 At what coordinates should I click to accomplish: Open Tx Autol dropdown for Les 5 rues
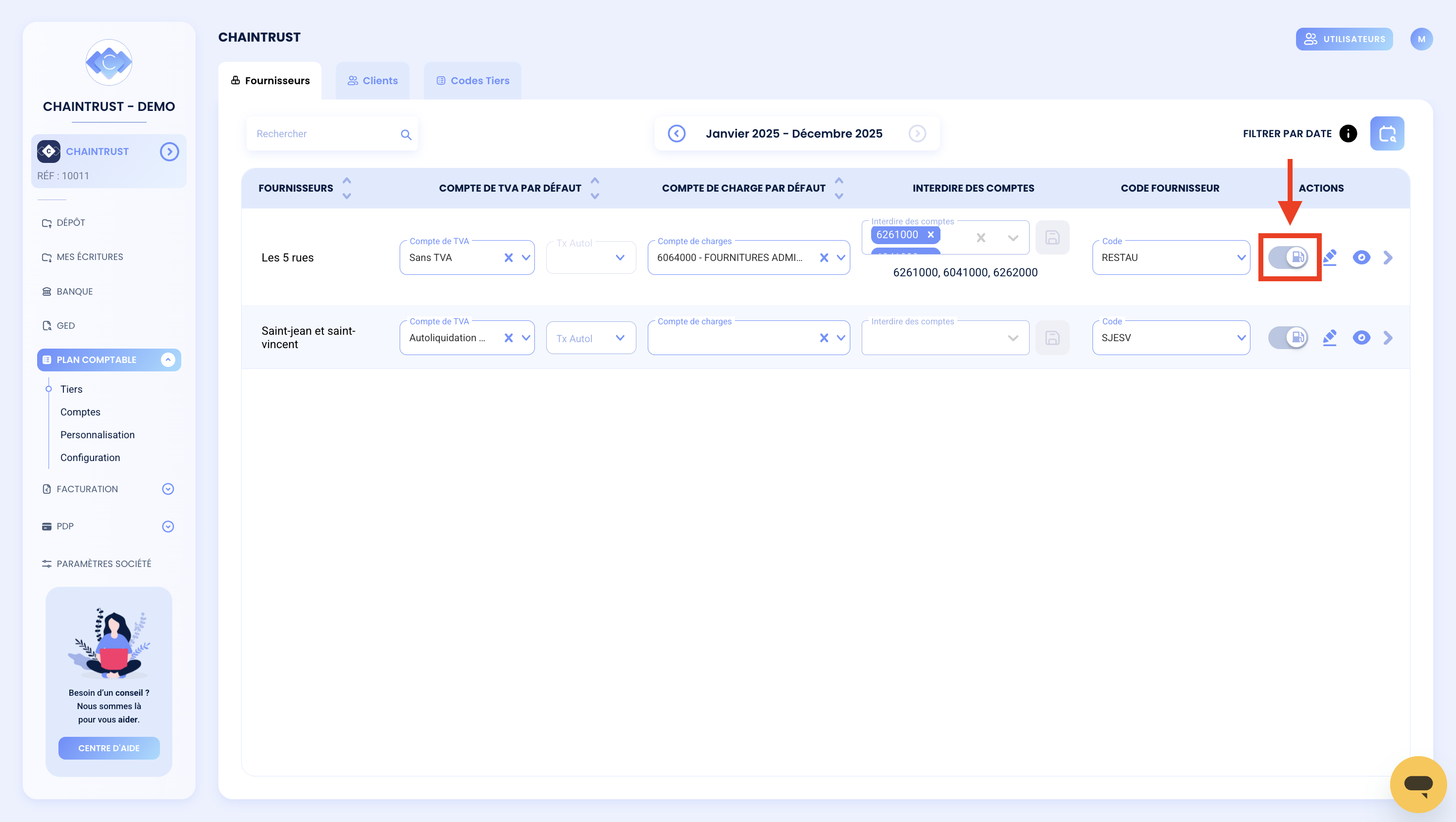click(x=620, y=258)
